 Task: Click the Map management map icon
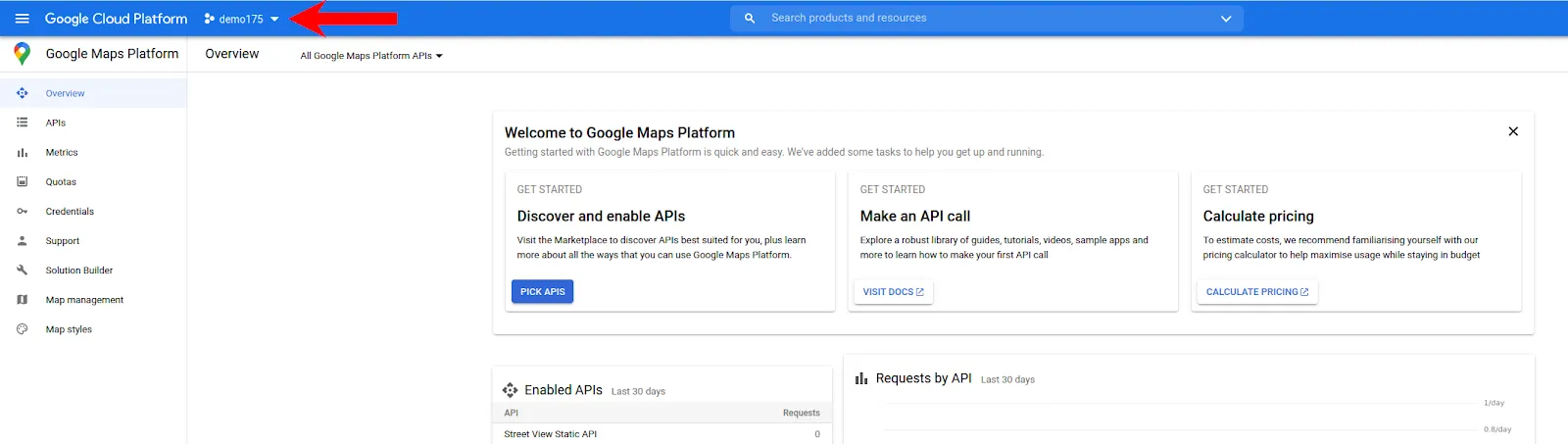[22, 300]
